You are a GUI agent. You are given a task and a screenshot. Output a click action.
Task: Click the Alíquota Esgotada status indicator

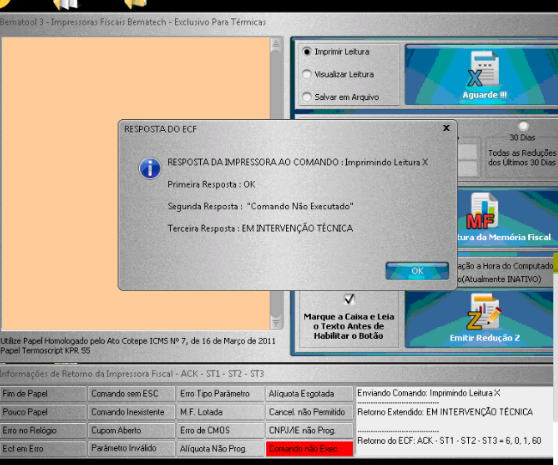click(x=309, y=393)
